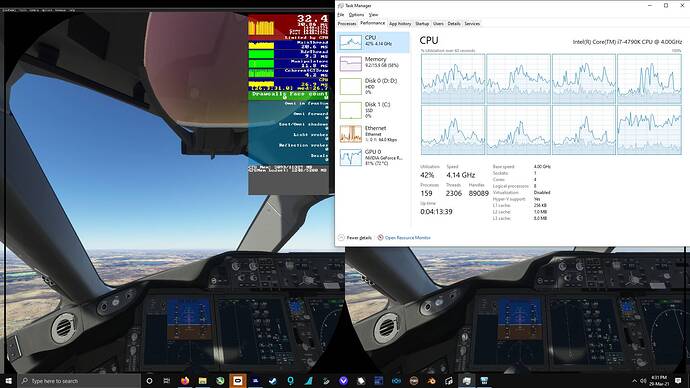Click the taskbar search box
Screen dimensions: 690x388
79,381
